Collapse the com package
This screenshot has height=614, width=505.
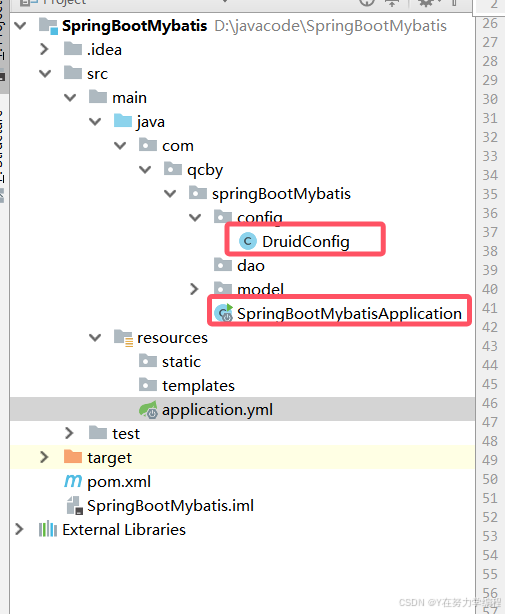coord(120,146)
